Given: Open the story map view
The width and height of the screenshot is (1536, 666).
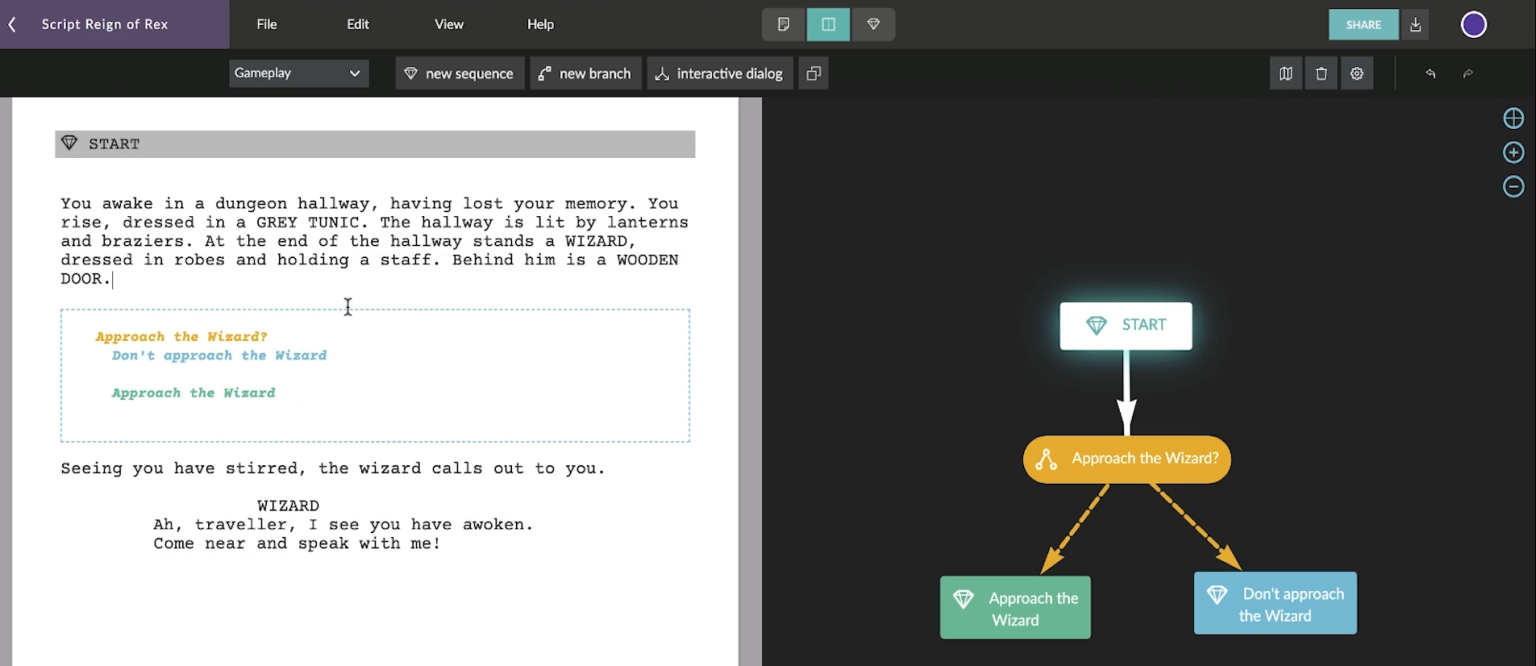Looking at the screenshot, I should pos(1286,72).
